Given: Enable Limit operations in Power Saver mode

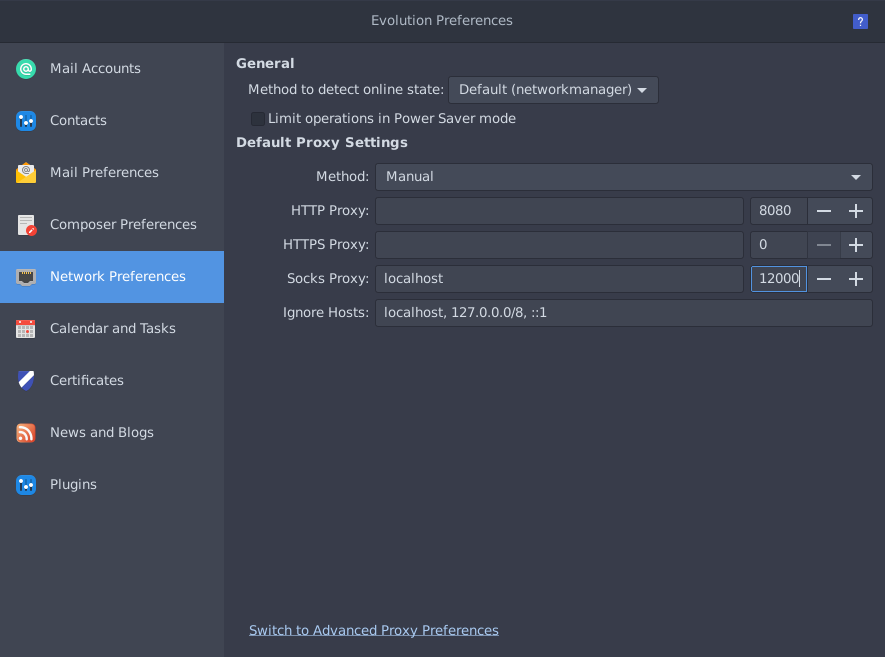Looking at the screenshot, I should (258, 119).
